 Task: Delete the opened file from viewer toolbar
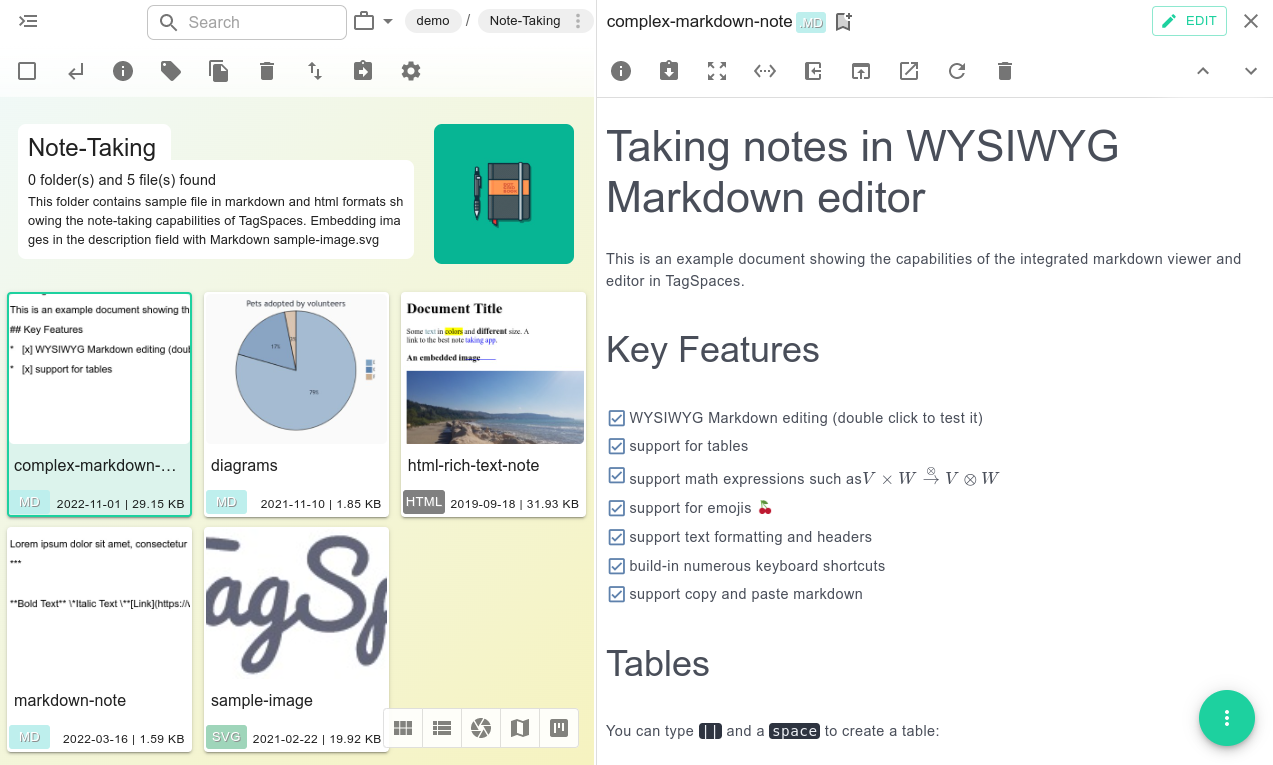[x=1005, y=71]
